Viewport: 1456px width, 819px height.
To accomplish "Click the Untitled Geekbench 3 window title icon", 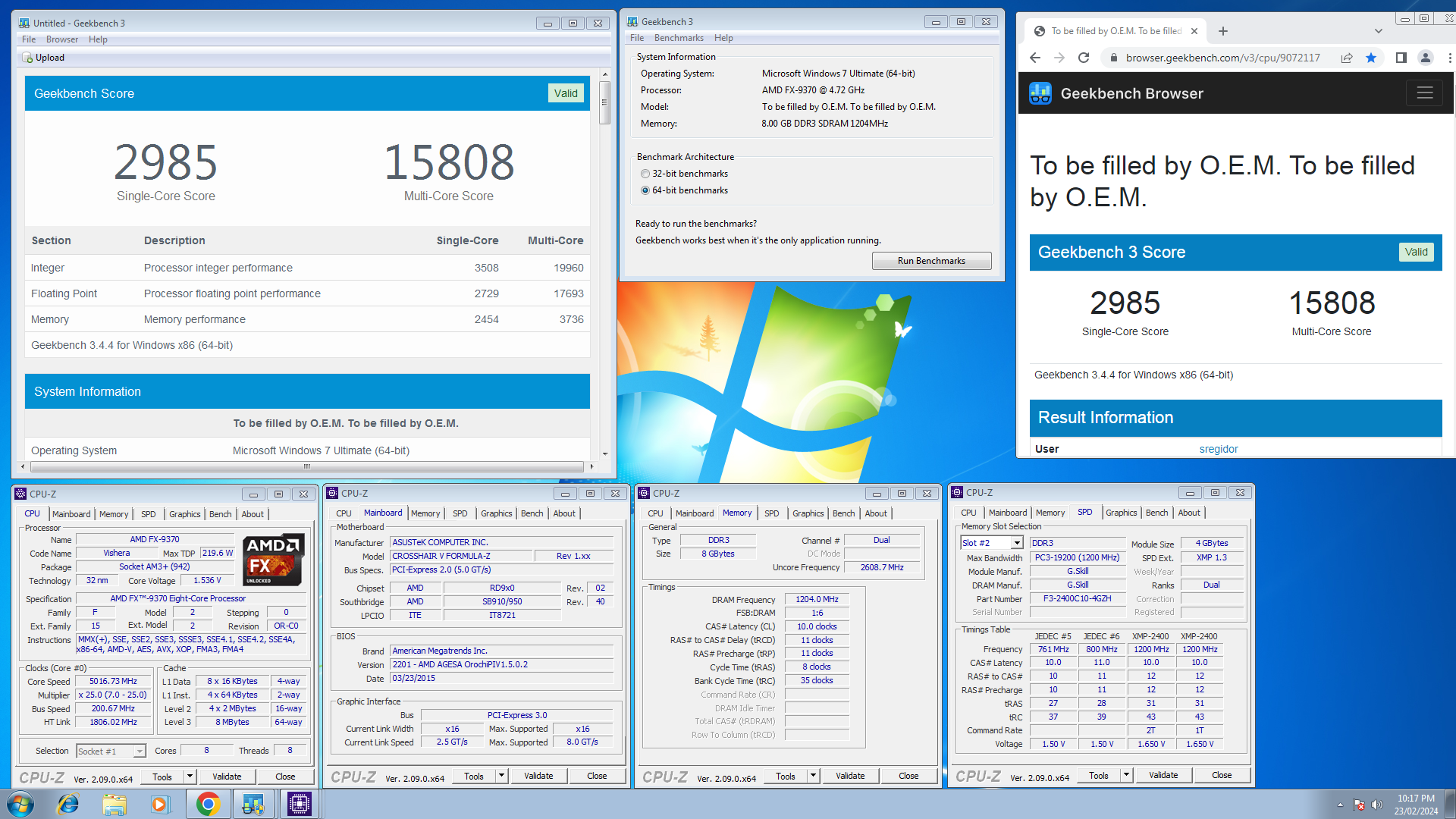I will point(24,23).
